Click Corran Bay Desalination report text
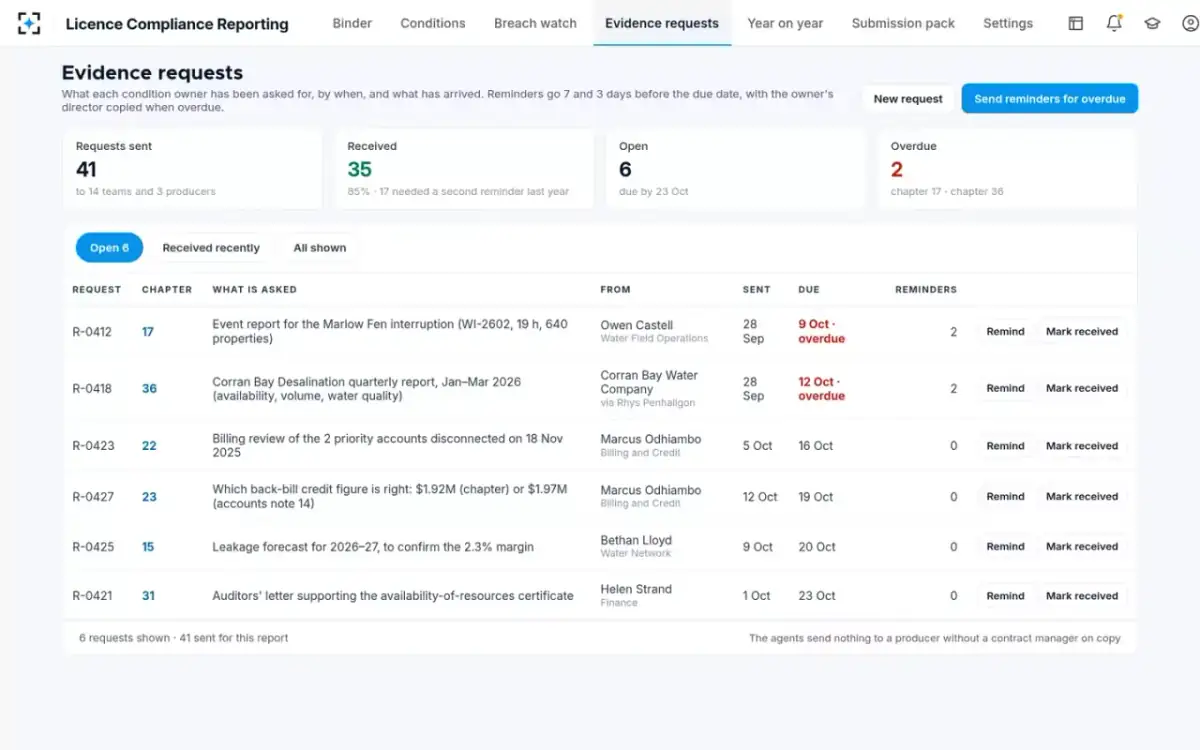Image resolution: width=1200 pixels, height=750 pixels. tap(367, 389)
